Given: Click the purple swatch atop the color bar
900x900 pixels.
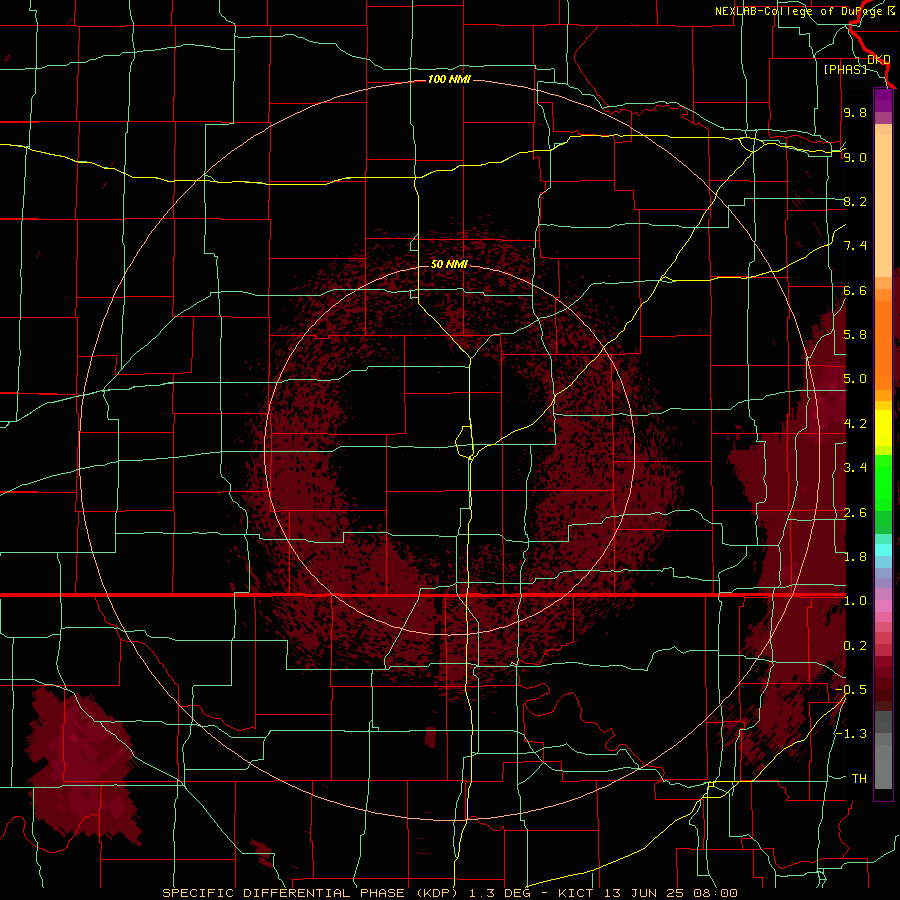Looking at the screenshot, I should tap(883, 100).
